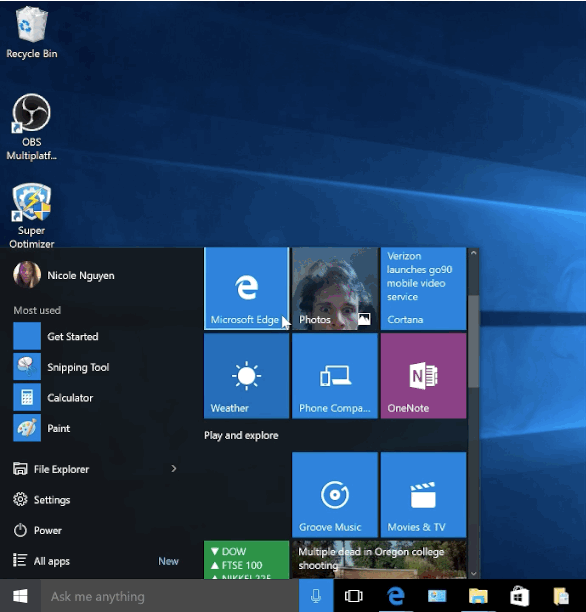This screenshot has height=612, width=586.
Task: Open File Explorer from Start menu
Action: pyautogui.click(x=88, y=469)
